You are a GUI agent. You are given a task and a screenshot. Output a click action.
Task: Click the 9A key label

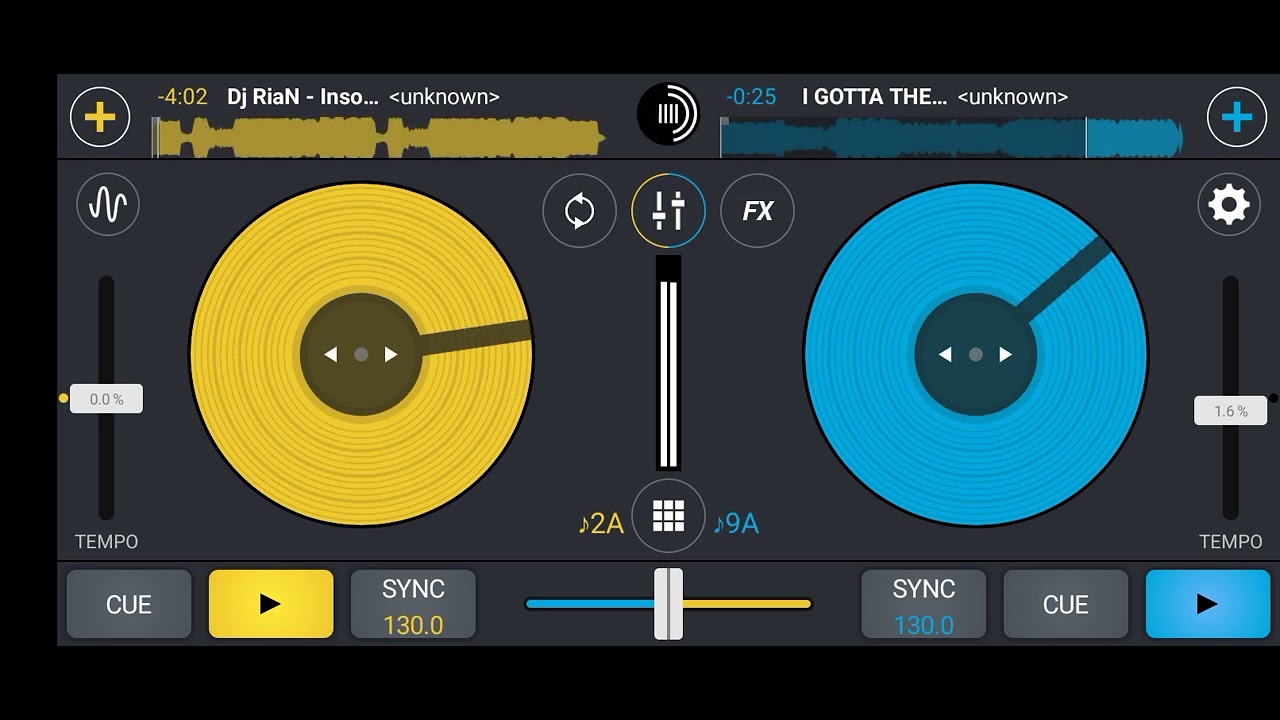[x=736, y=523]
